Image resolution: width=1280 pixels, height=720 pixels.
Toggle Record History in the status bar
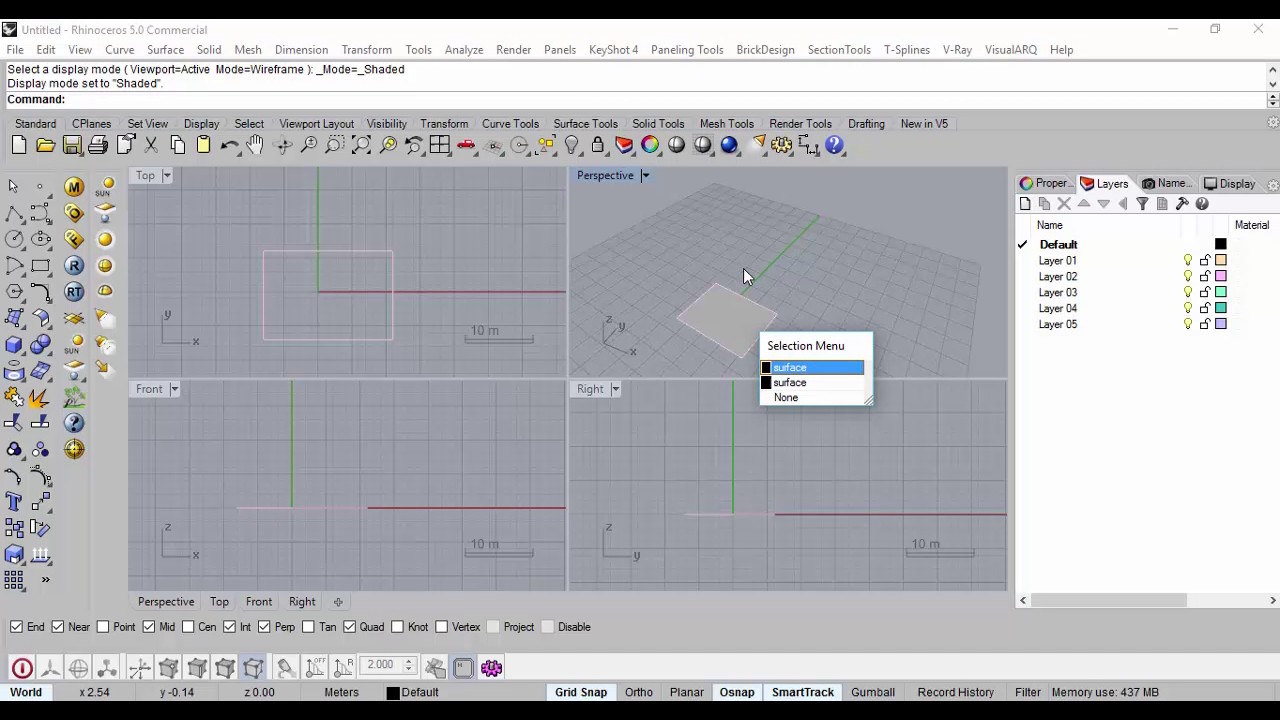click(x=956, y=692)
